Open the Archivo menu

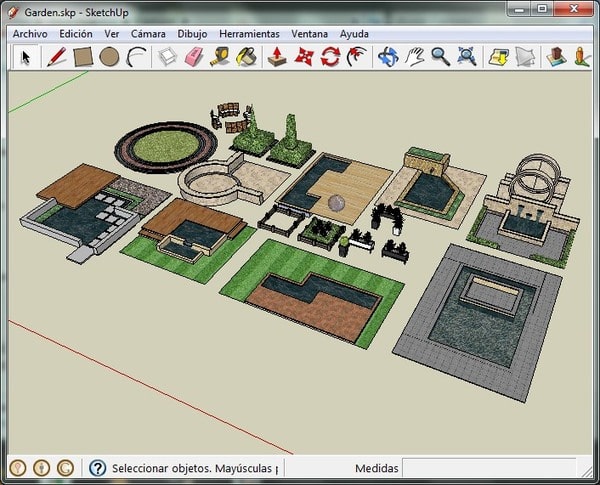point(31,33)
